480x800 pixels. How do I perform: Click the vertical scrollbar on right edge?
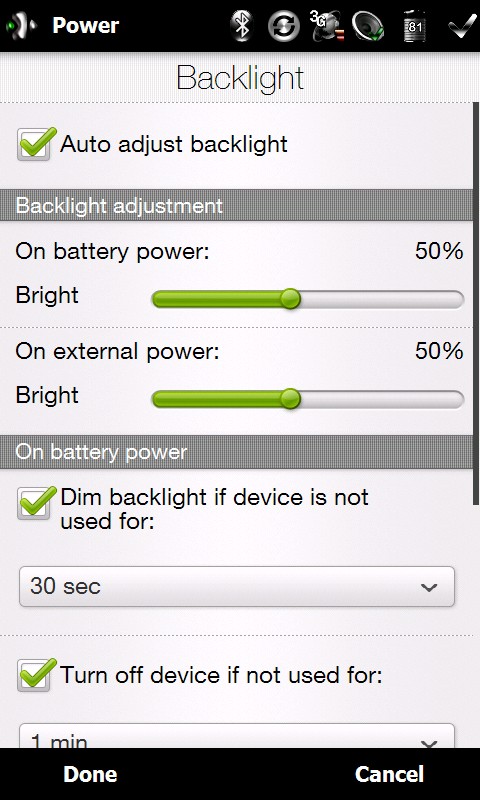click(476, 304)
